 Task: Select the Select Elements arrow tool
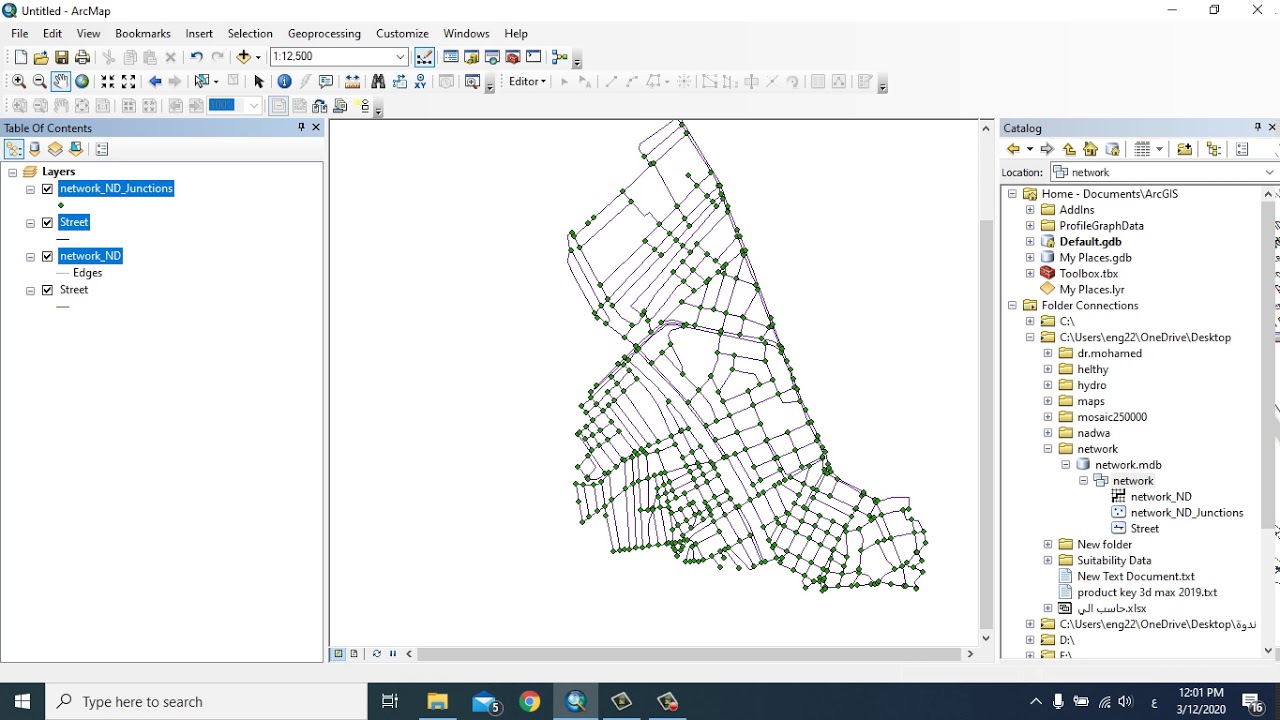(259, 82)
